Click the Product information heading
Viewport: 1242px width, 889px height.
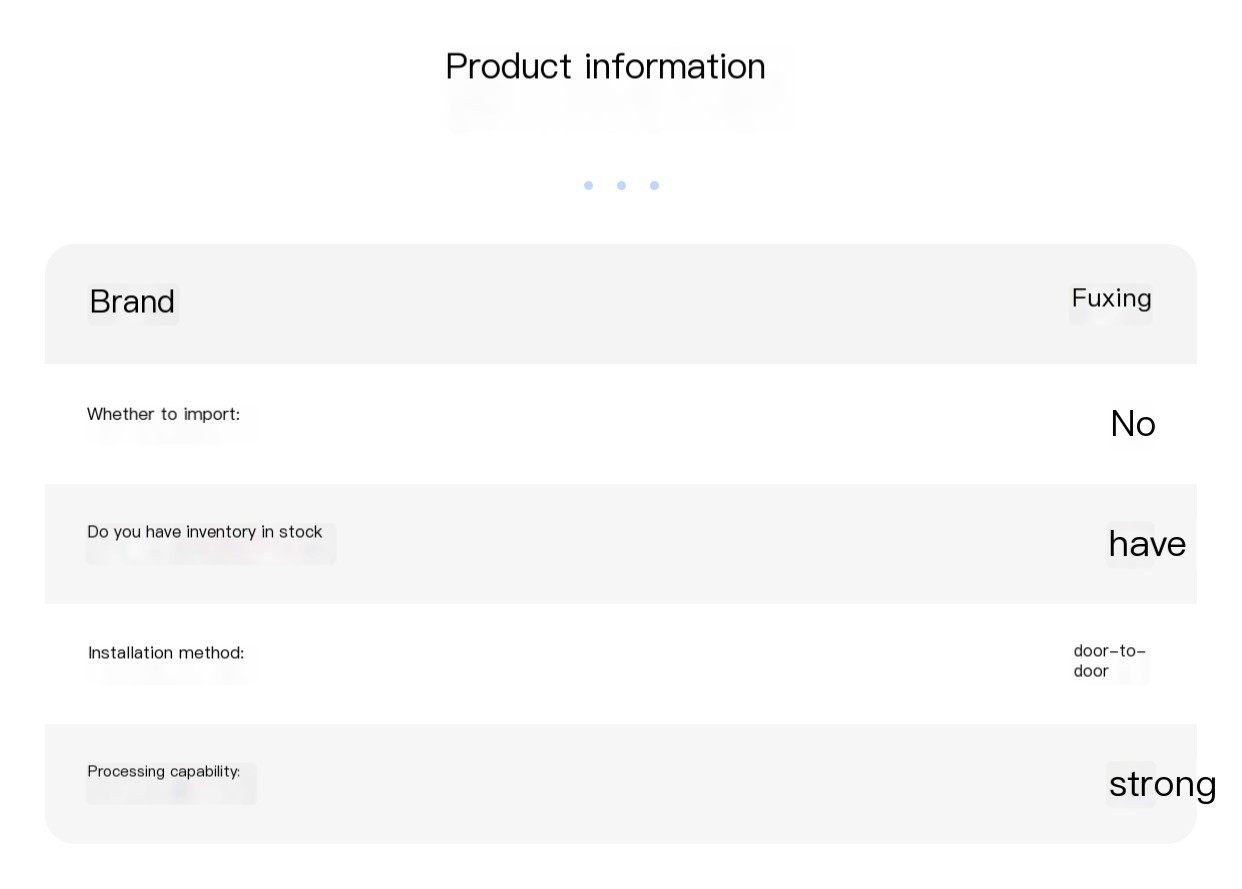(605, 67)
